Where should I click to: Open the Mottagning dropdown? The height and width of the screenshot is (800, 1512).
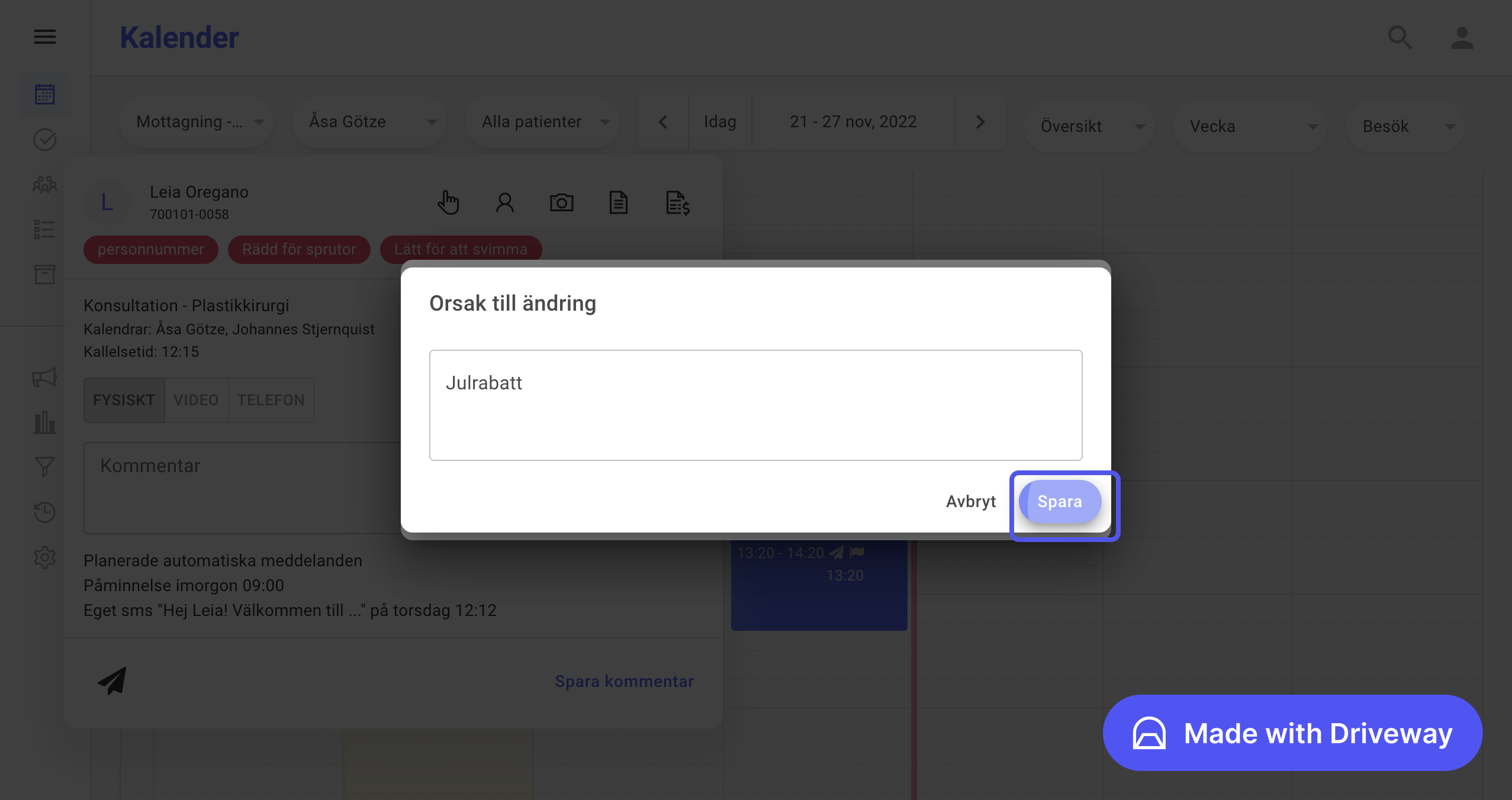click(x=197, y=122)
